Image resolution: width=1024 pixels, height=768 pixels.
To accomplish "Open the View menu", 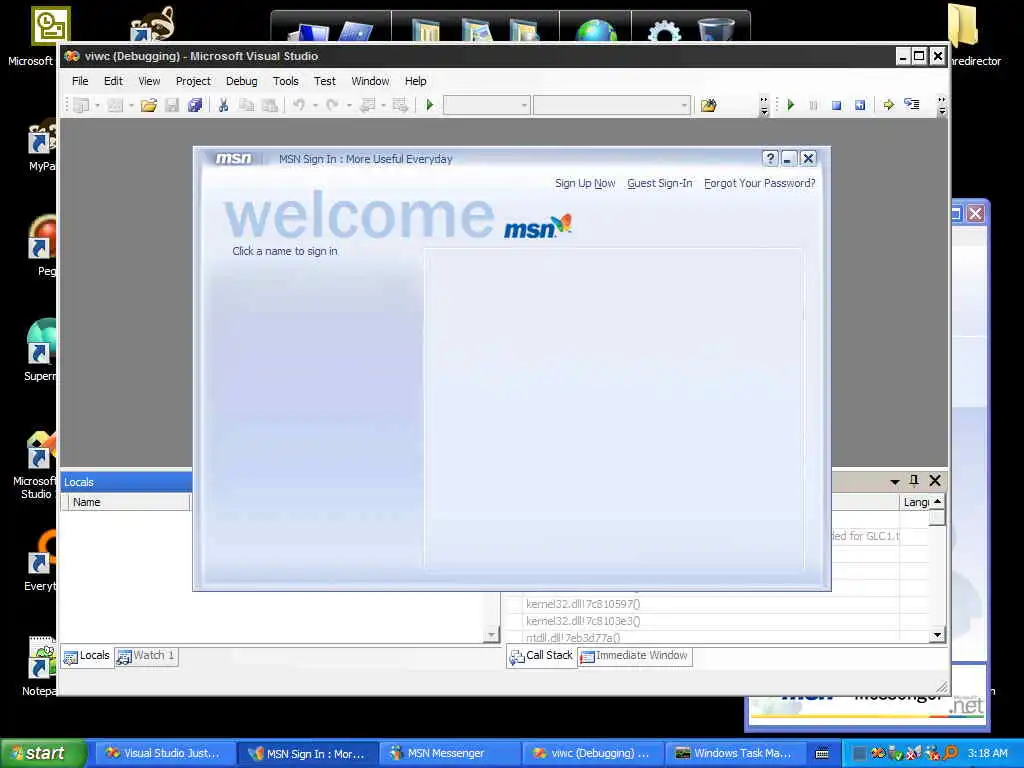I will pyautogui.click(x=149, y=81).
